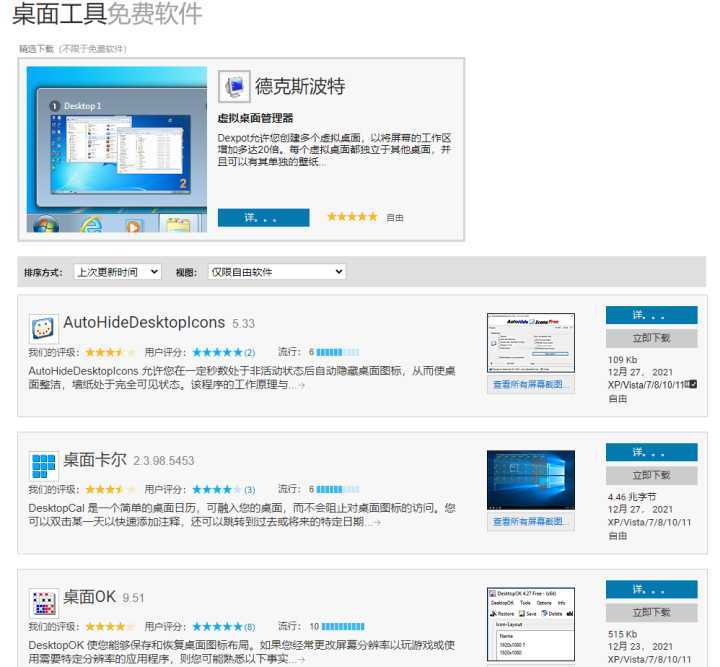Click DesktopCal editor rating stars
The image size is (720, 667).
click(x=110, y=490)
